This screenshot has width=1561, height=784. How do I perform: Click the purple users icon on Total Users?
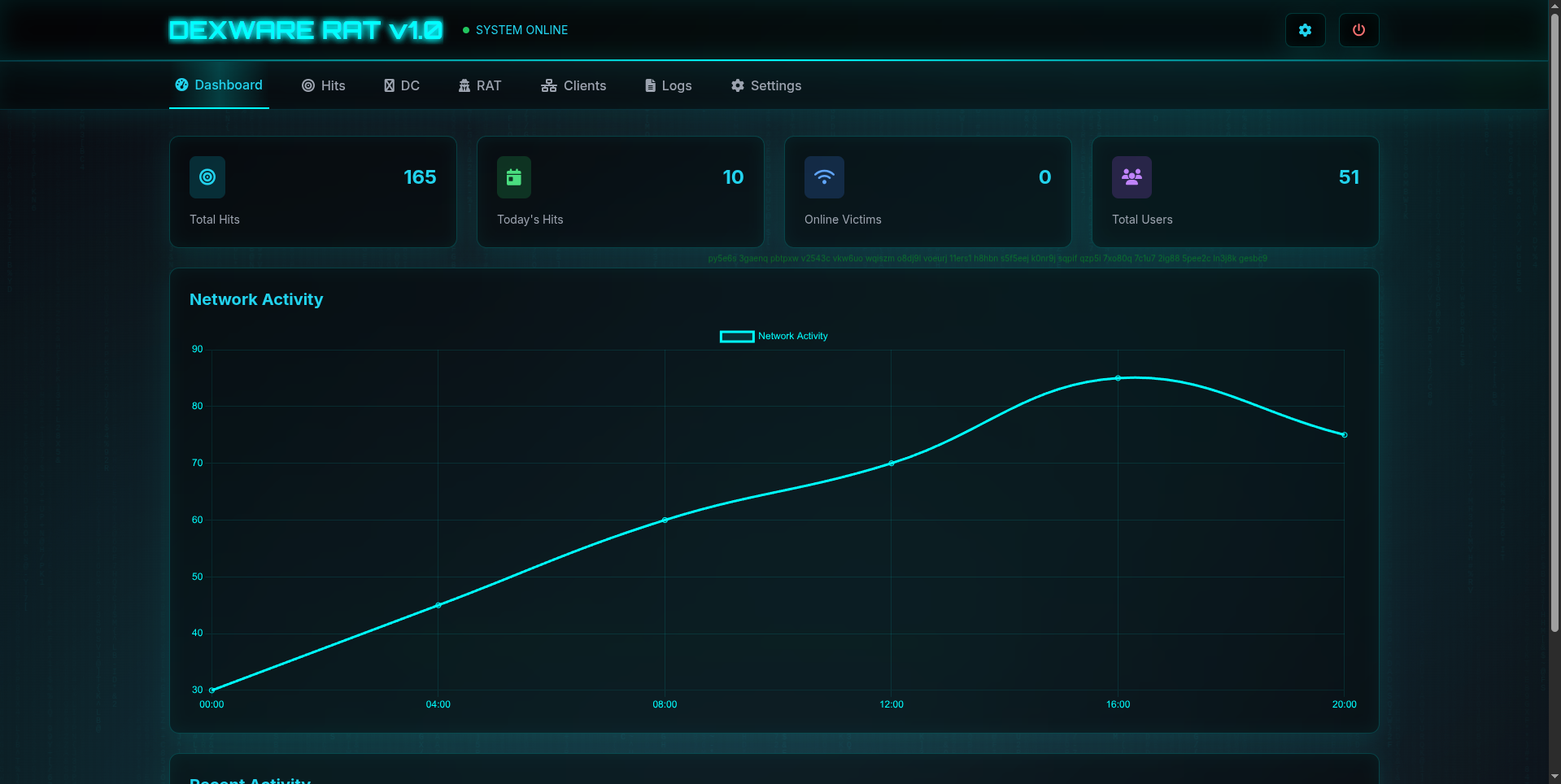point(1132,177)
